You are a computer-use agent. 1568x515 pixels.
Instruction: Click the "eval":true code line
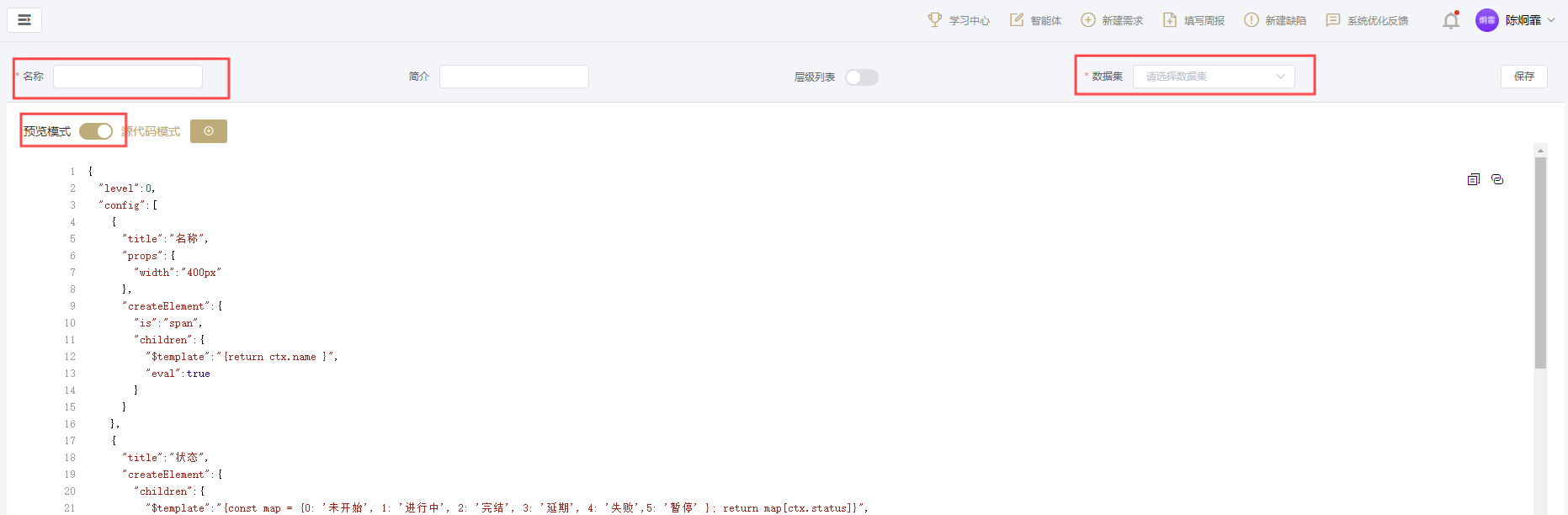click(178, 374)
